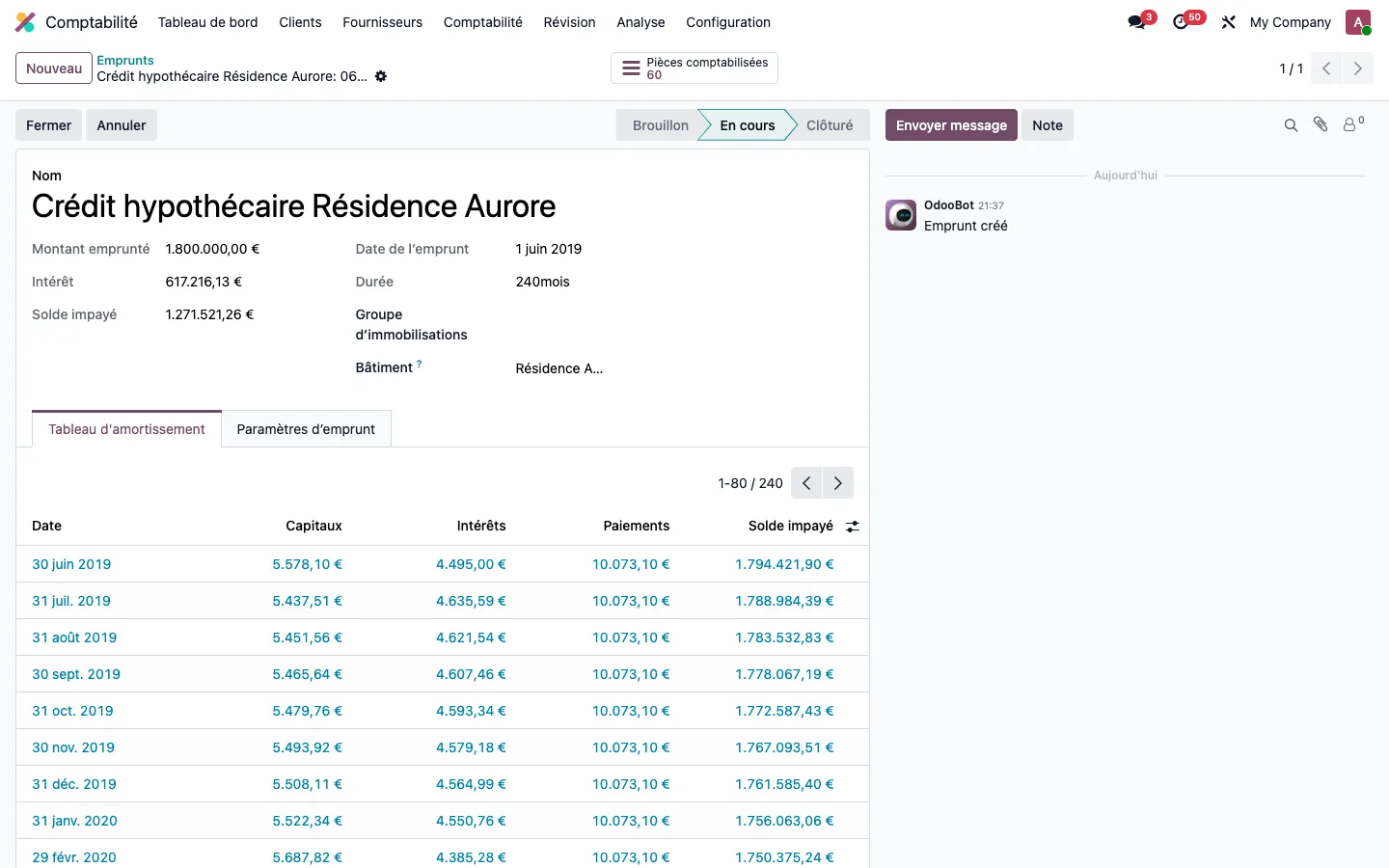Expand the Révision menu
This screenshot has height=868, width=1389.
pos(569,22)
